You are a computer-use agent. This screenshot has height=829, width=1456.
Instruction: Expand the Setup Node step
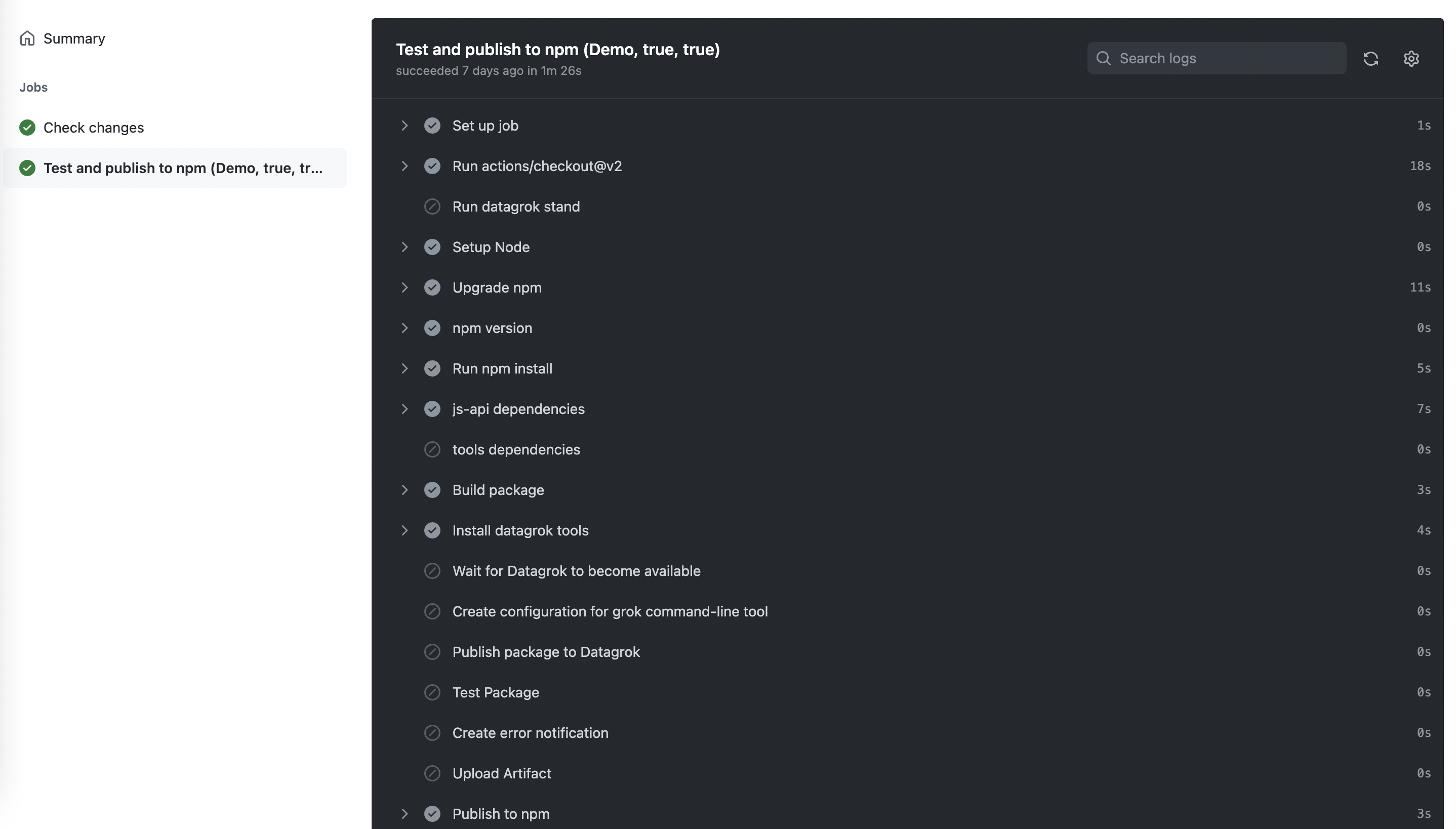coord(405,246)
